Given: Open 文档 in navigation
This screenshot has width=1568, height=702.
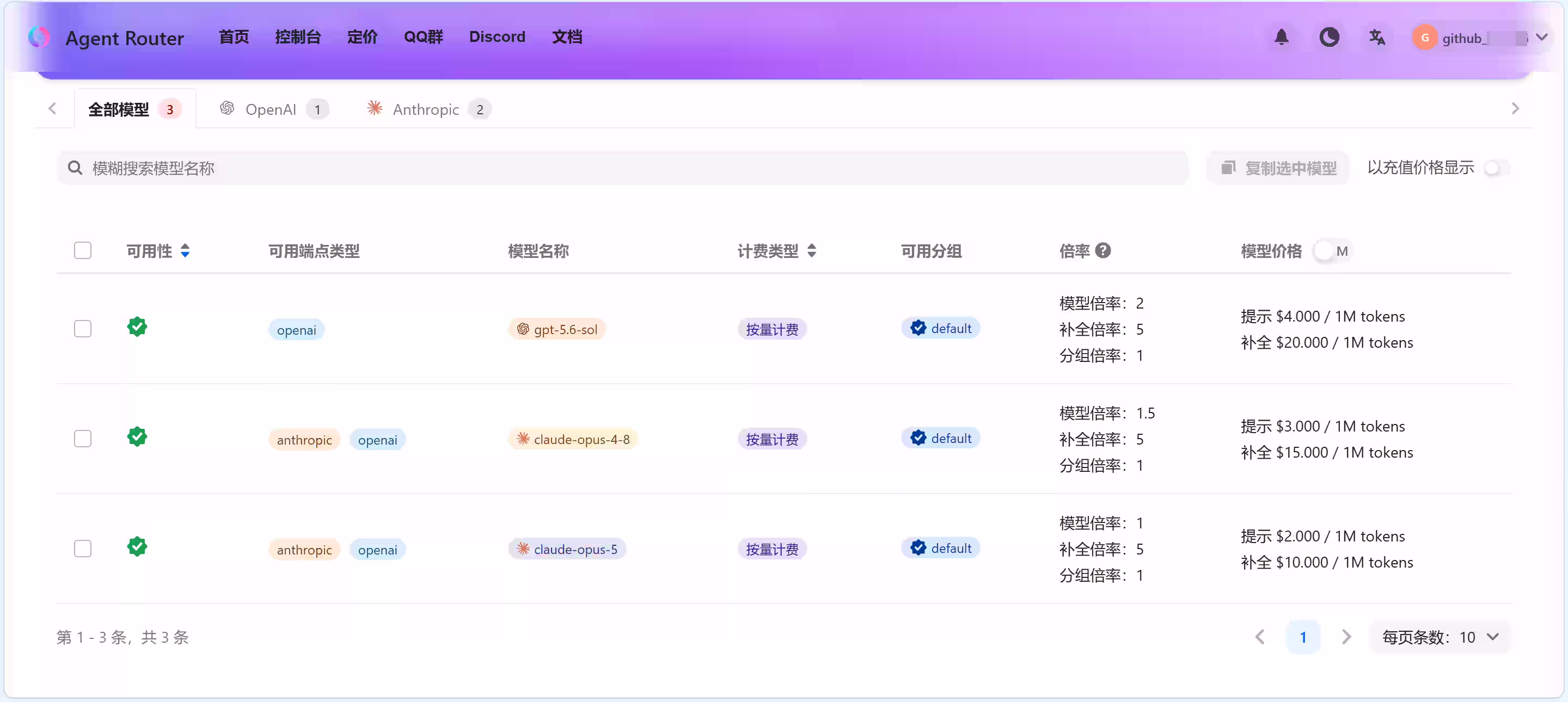Looking at the screenshot, I should (x=567, y=37).
